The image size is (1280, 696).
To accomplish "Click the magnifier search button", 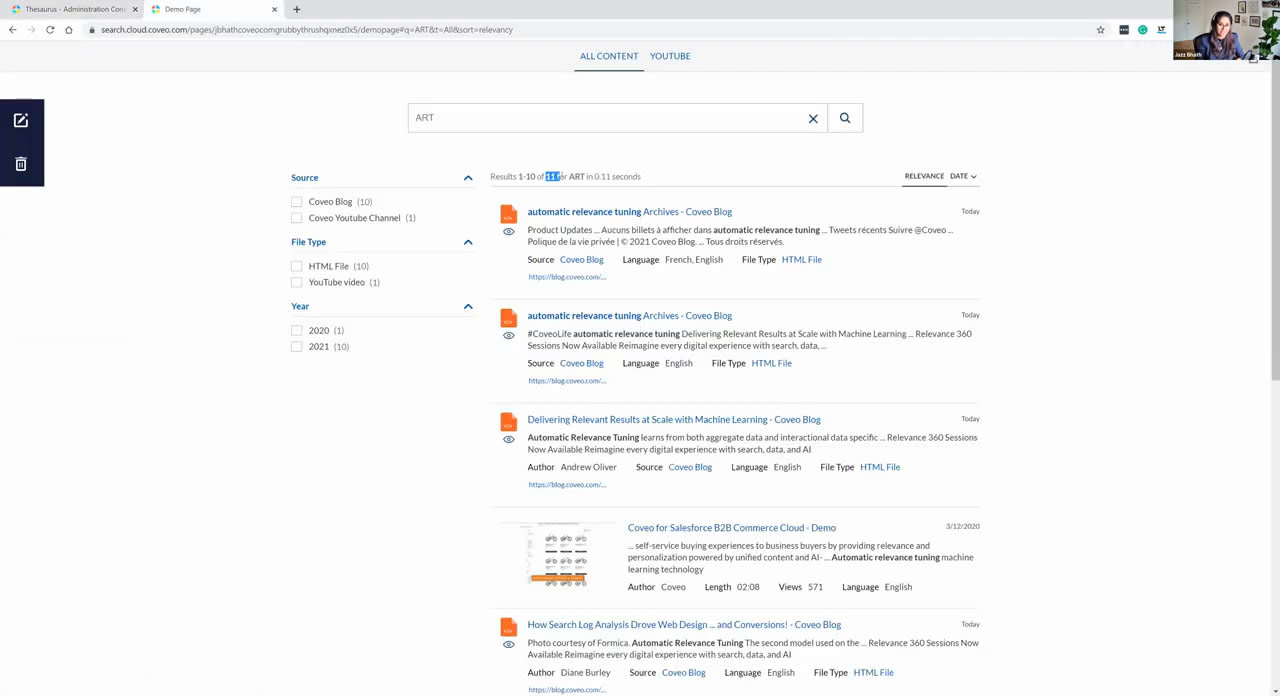I will coord(844,118).
